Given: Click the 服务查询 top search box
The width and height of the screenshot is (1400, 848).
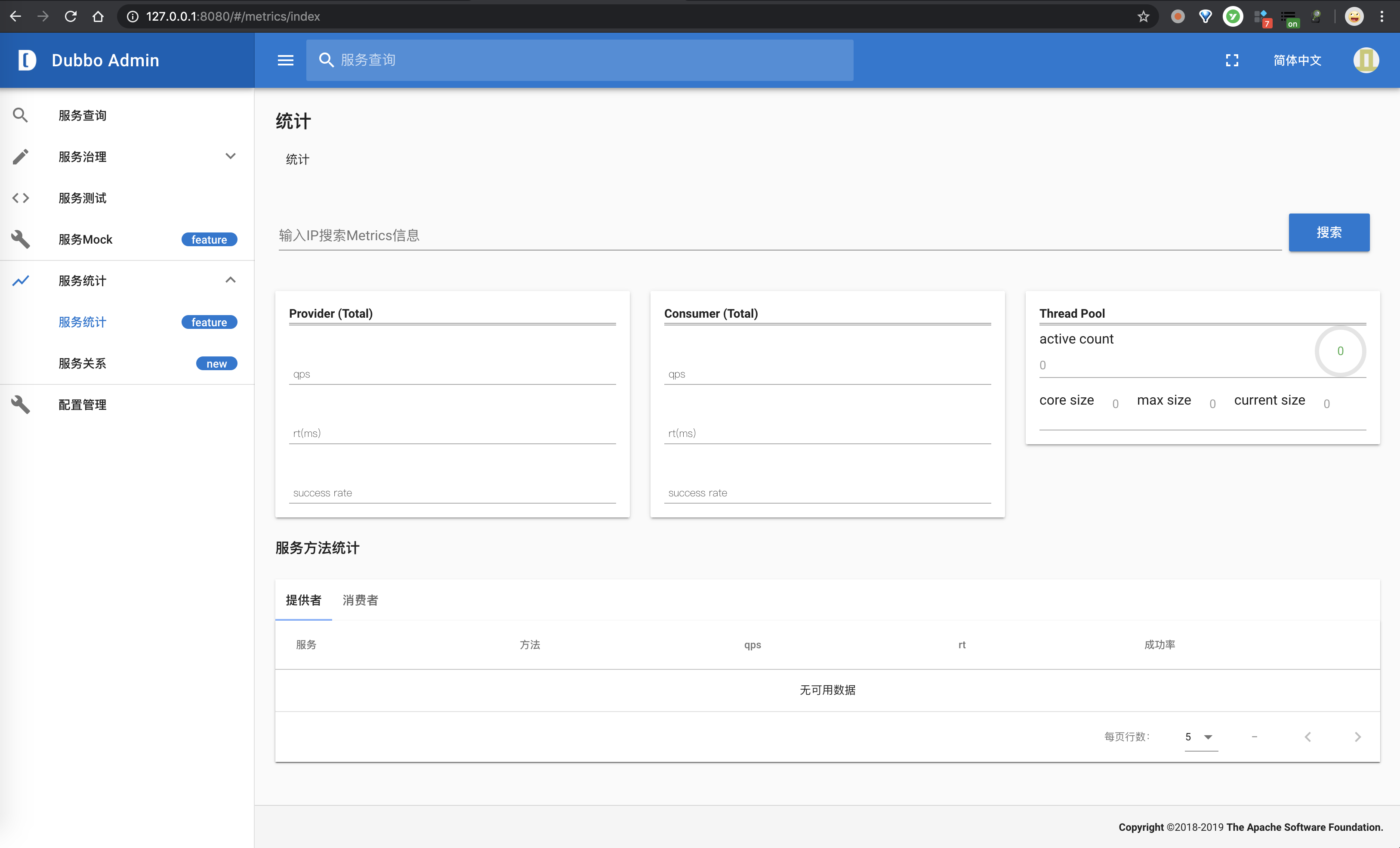Looking at the screenshot, I should pyautogui.click(x=580, y=60).
